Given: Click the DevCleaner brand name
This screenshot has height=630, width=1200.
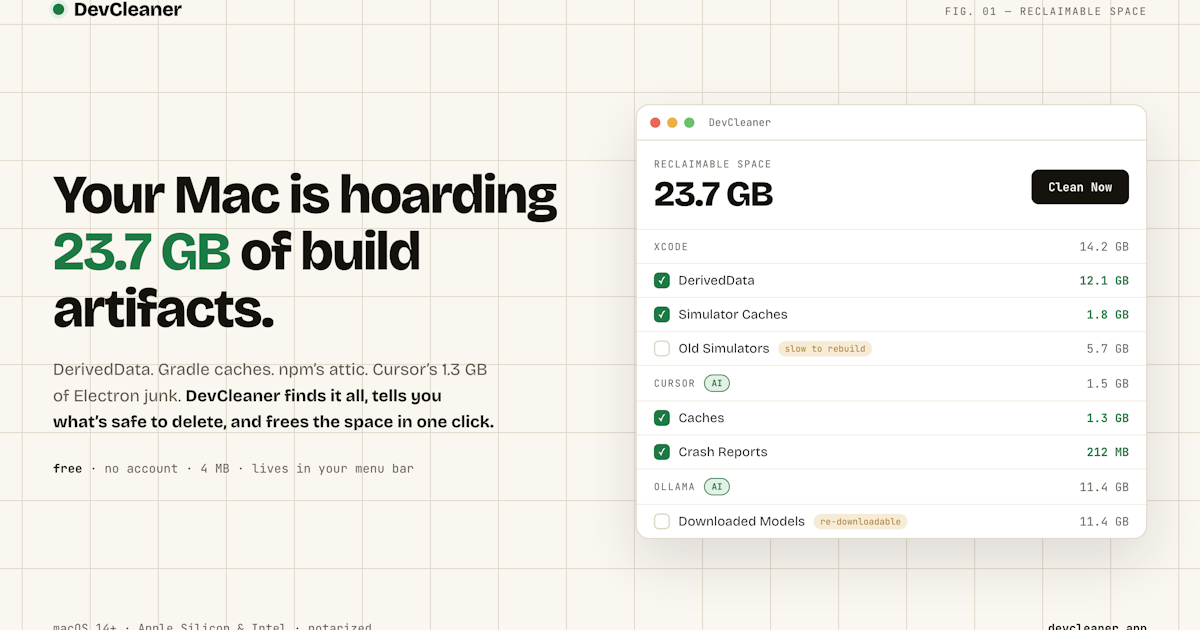Looking at the screenshot, I should [128, 10].
